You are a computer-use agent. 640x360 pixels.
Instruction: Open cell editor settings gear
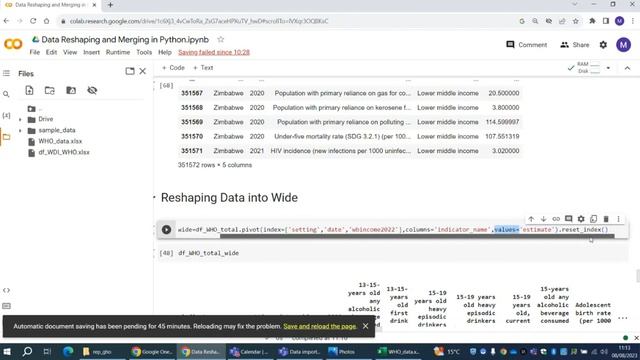coord(581,219)
